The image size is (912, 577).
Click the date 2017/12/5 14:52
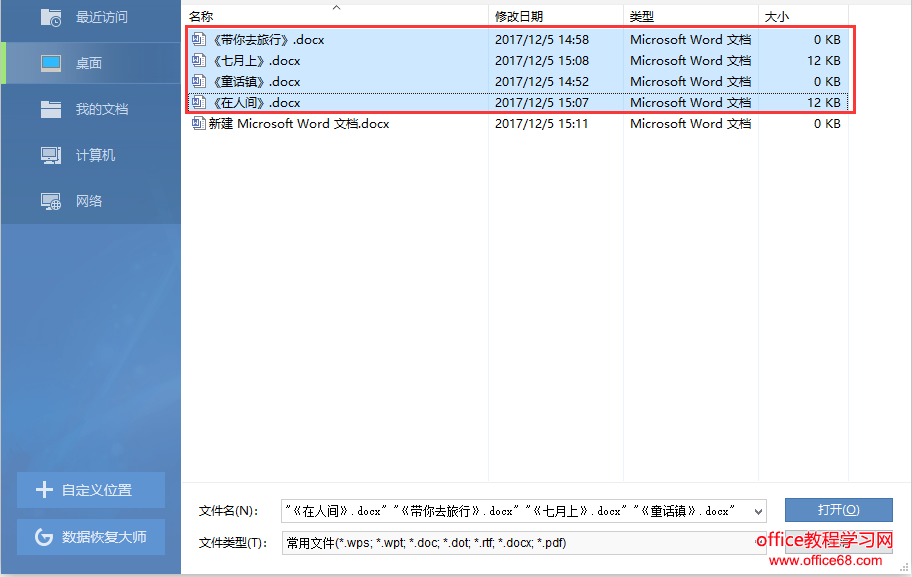(x=542, y=81)
